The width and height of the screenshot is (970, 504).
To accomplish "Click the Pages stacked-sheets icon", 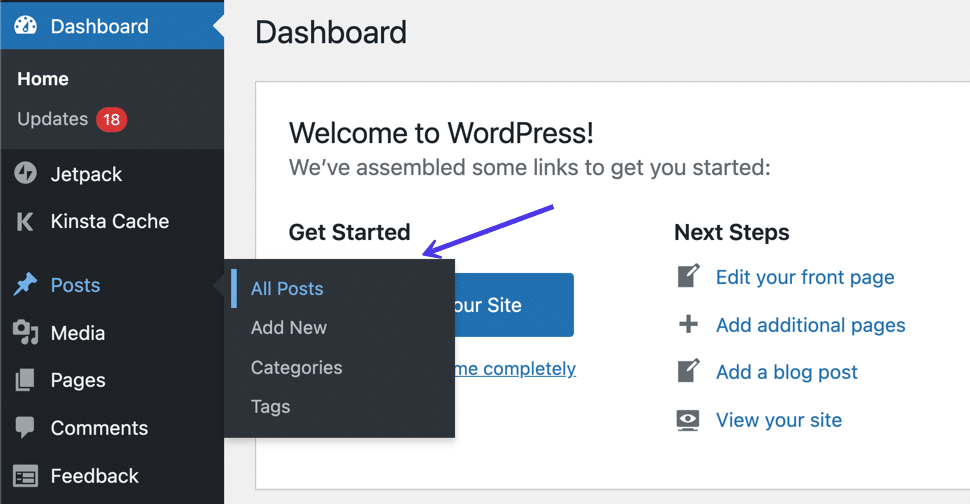I will point(26,380).
